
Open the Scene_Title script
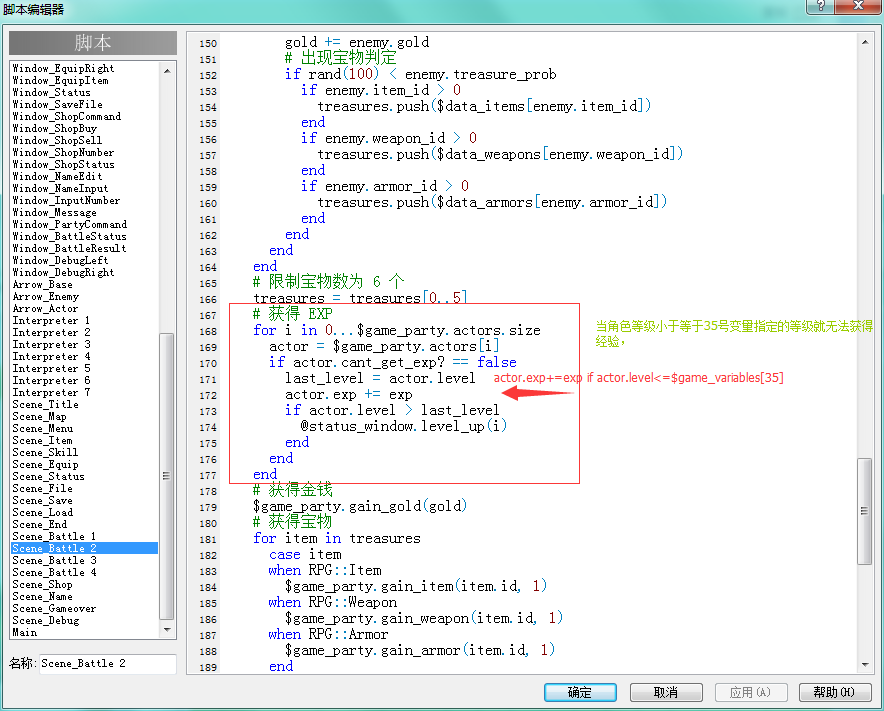(x=46, y=404)
